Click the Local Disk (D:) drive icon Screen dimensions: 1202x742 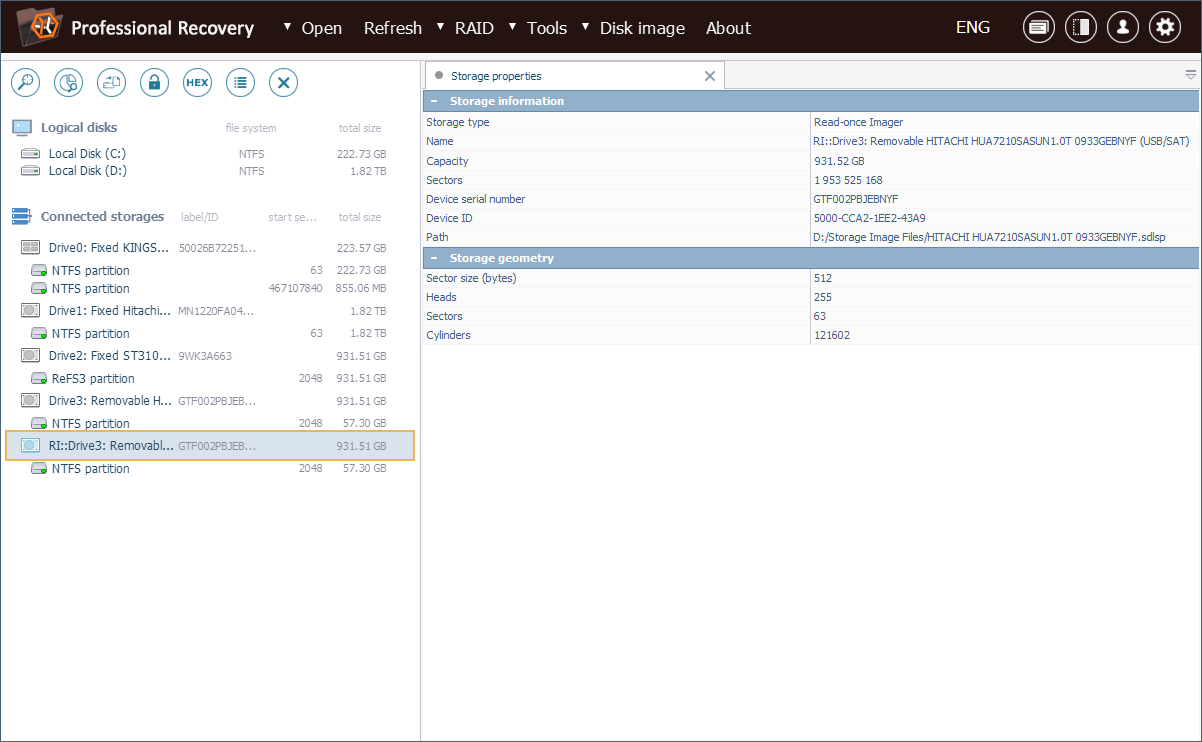pos(31,171)
